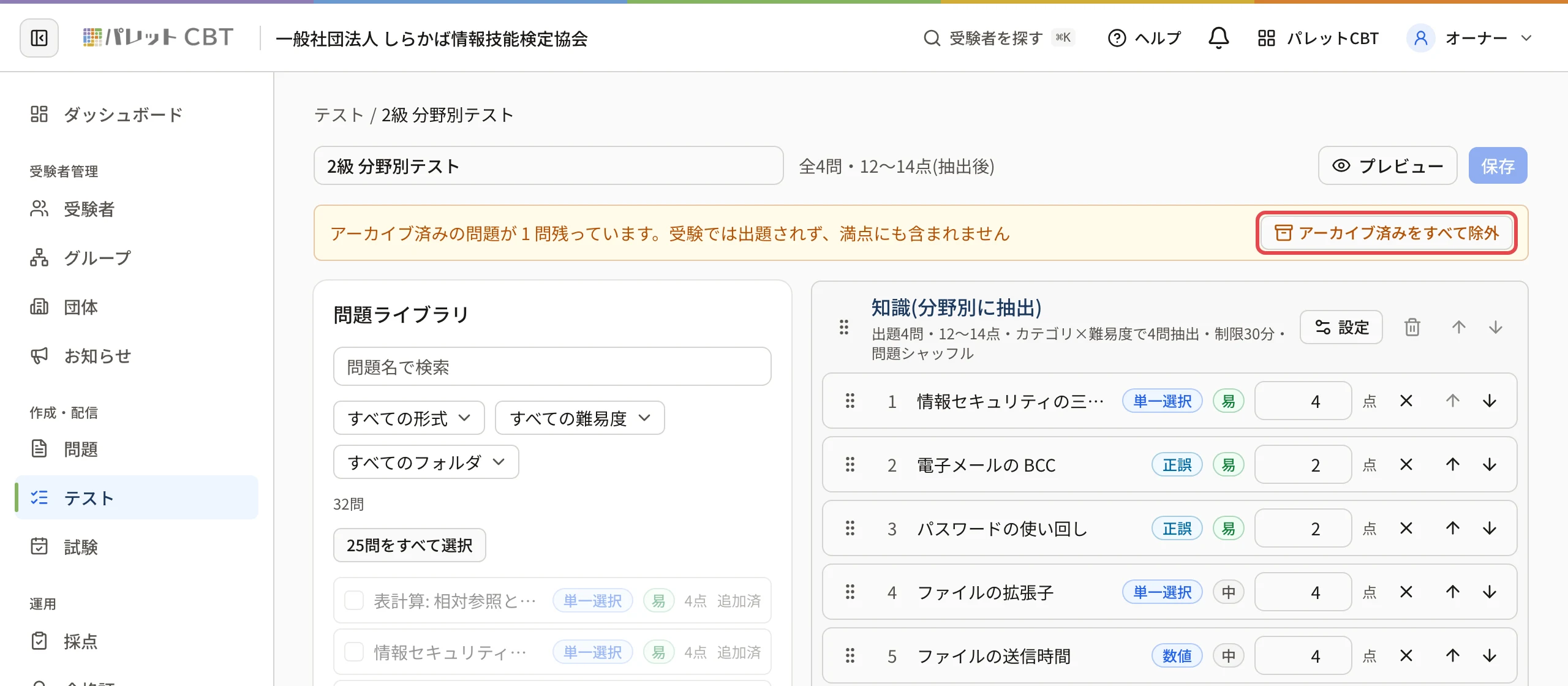Open the すべての形式 filter dropdown
Screen dimensions: 1568x686
(409, 418)
